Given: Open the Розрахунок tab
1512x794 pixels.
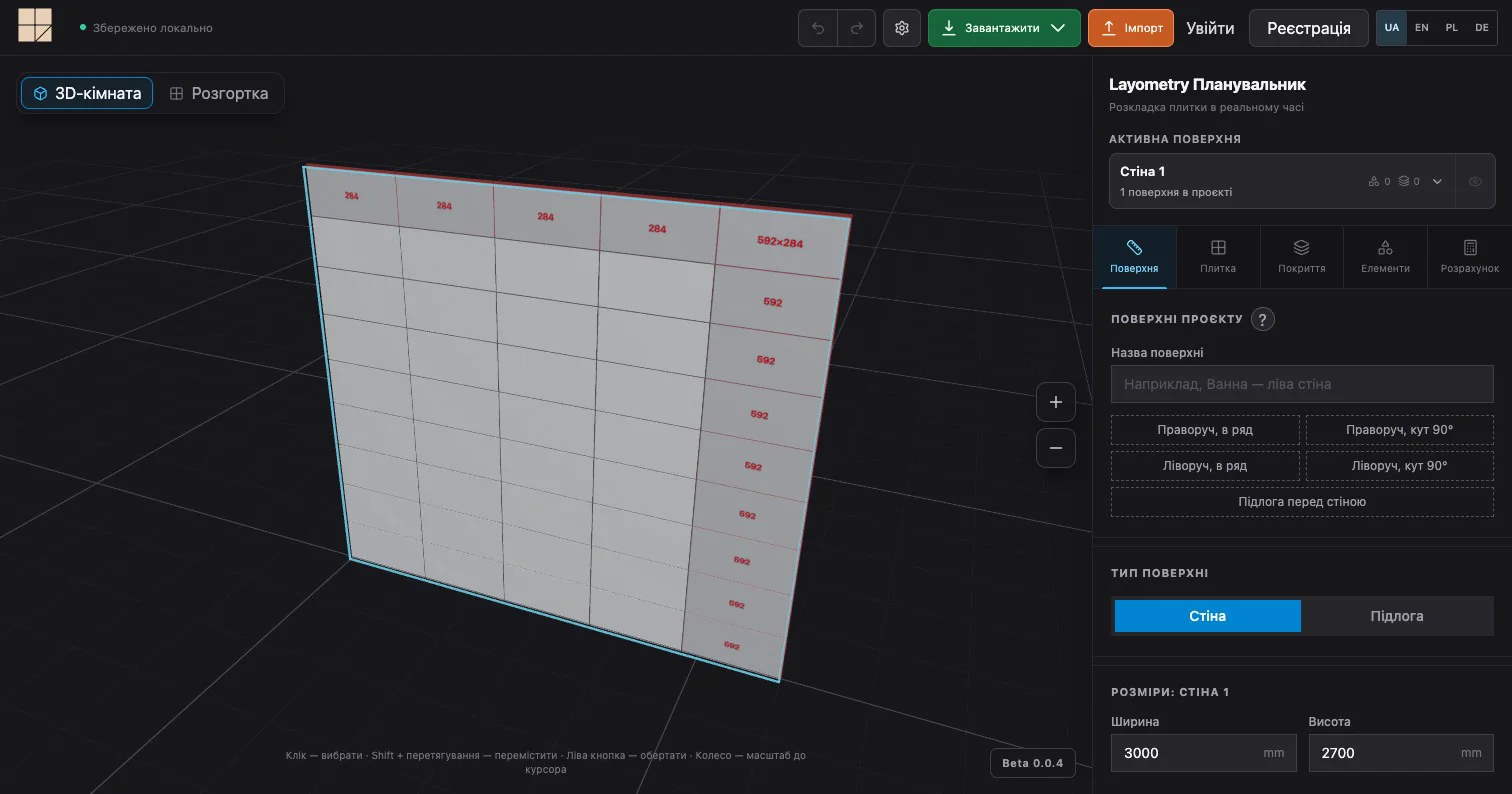Looking at the screenshot, I should (x=1470, y=257).
